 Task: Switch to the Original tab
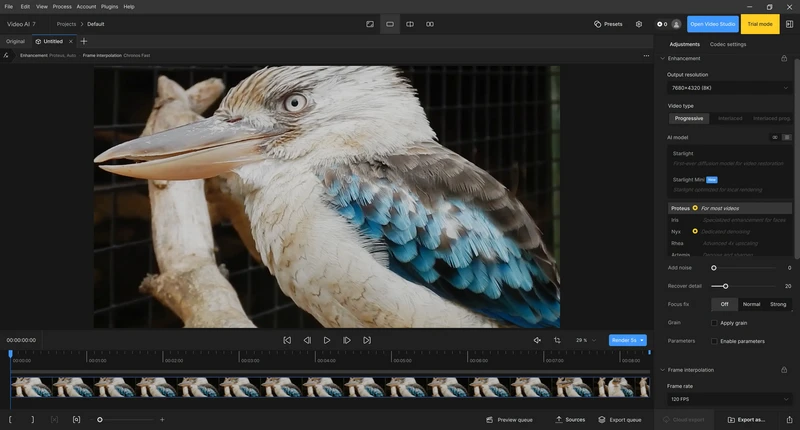pyautogui.click(x=15, y=41)
